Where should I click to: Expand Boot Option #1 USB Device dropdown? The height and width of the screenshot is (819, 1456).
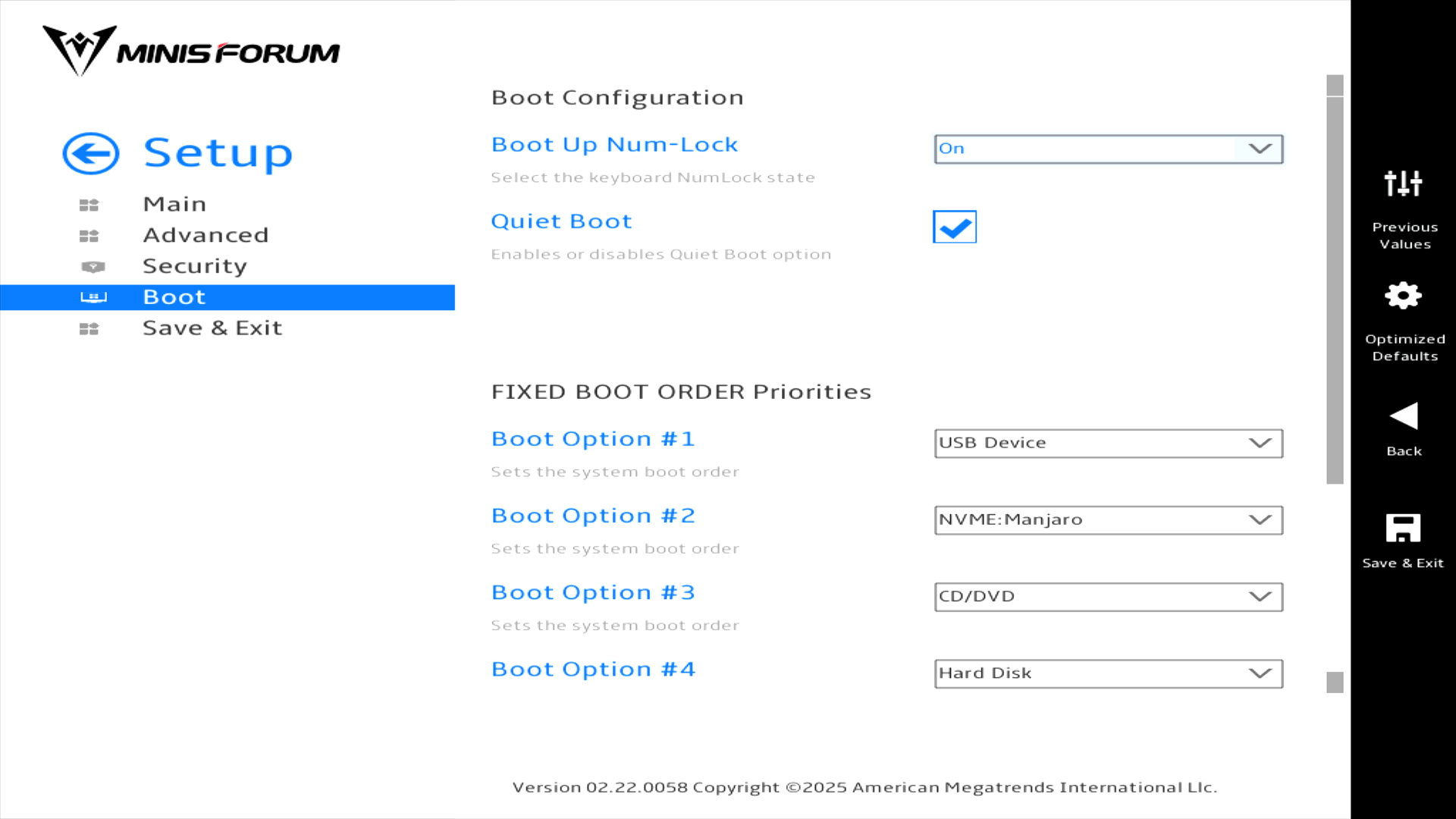(1108, 444)
